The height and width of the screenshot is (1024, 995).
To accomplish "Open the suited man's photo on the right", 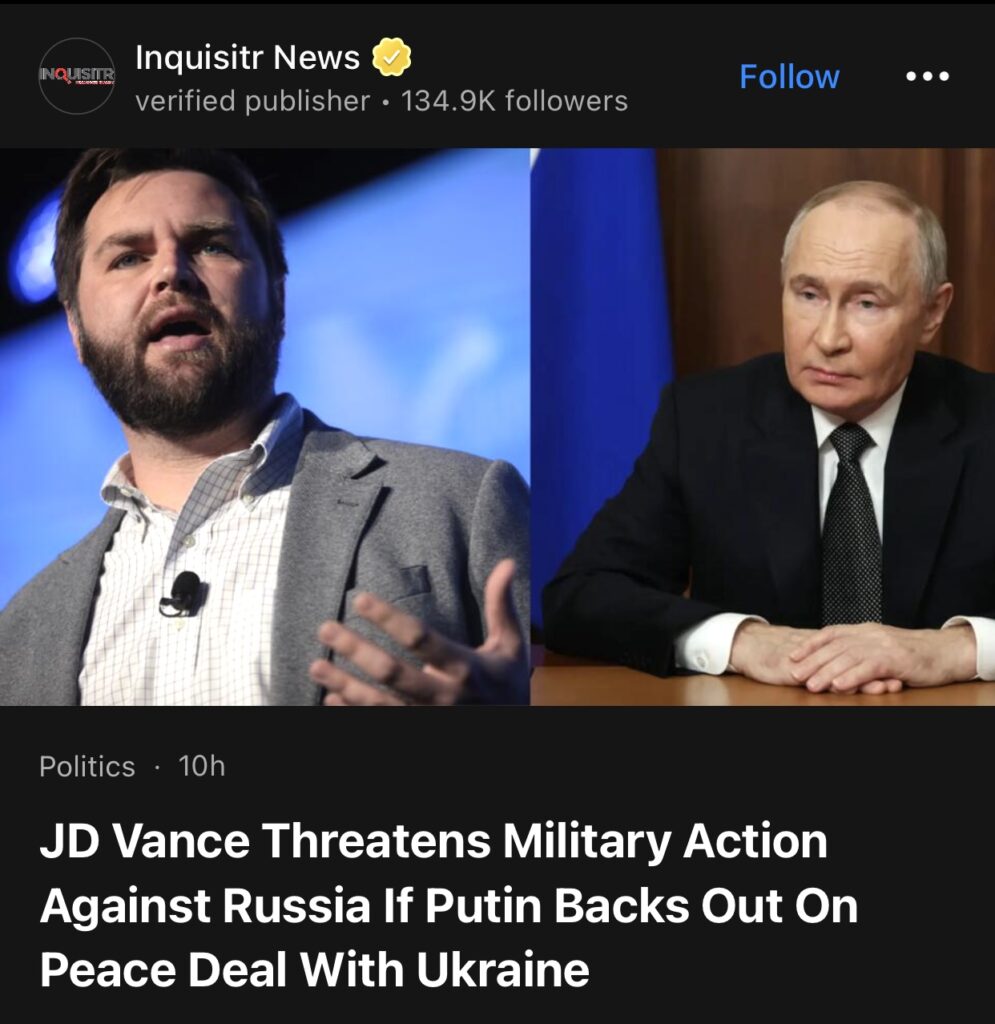I will 763,426.
